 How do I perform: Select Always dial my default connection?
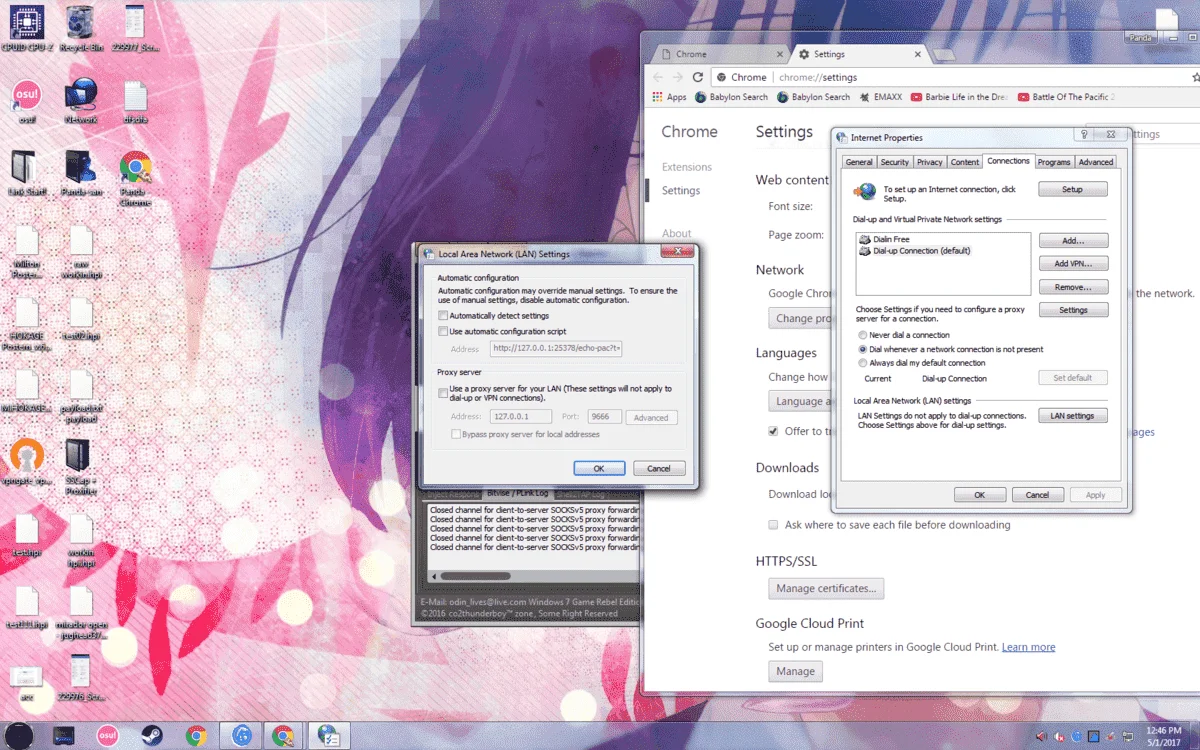click(863, 363)
